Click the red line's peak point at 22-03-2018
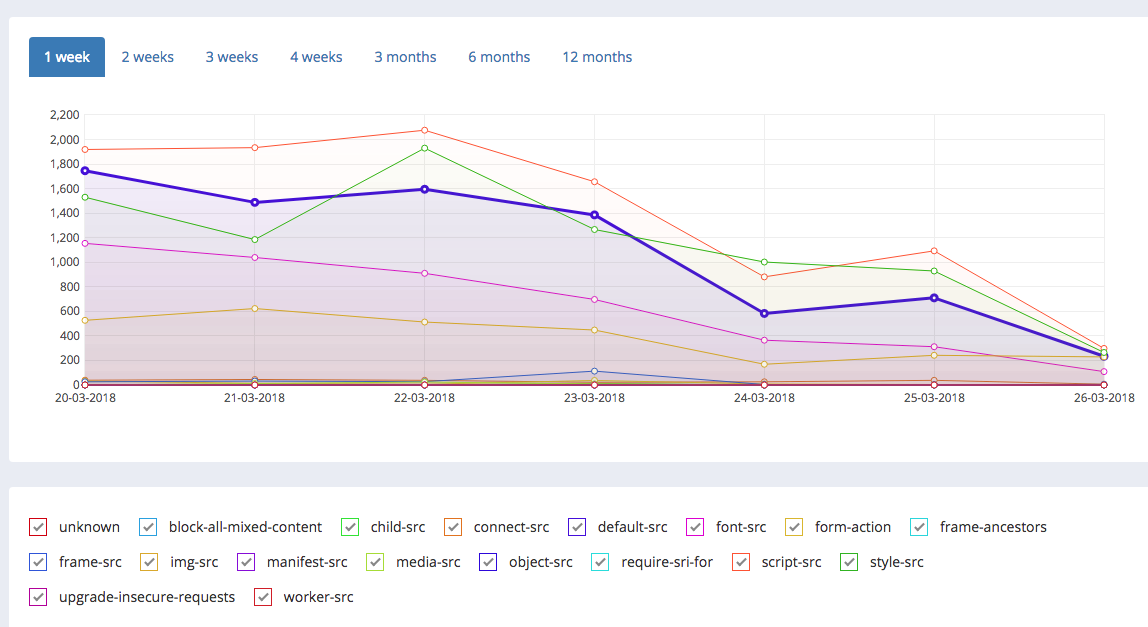1148x627 pixels. click(425, 130)
